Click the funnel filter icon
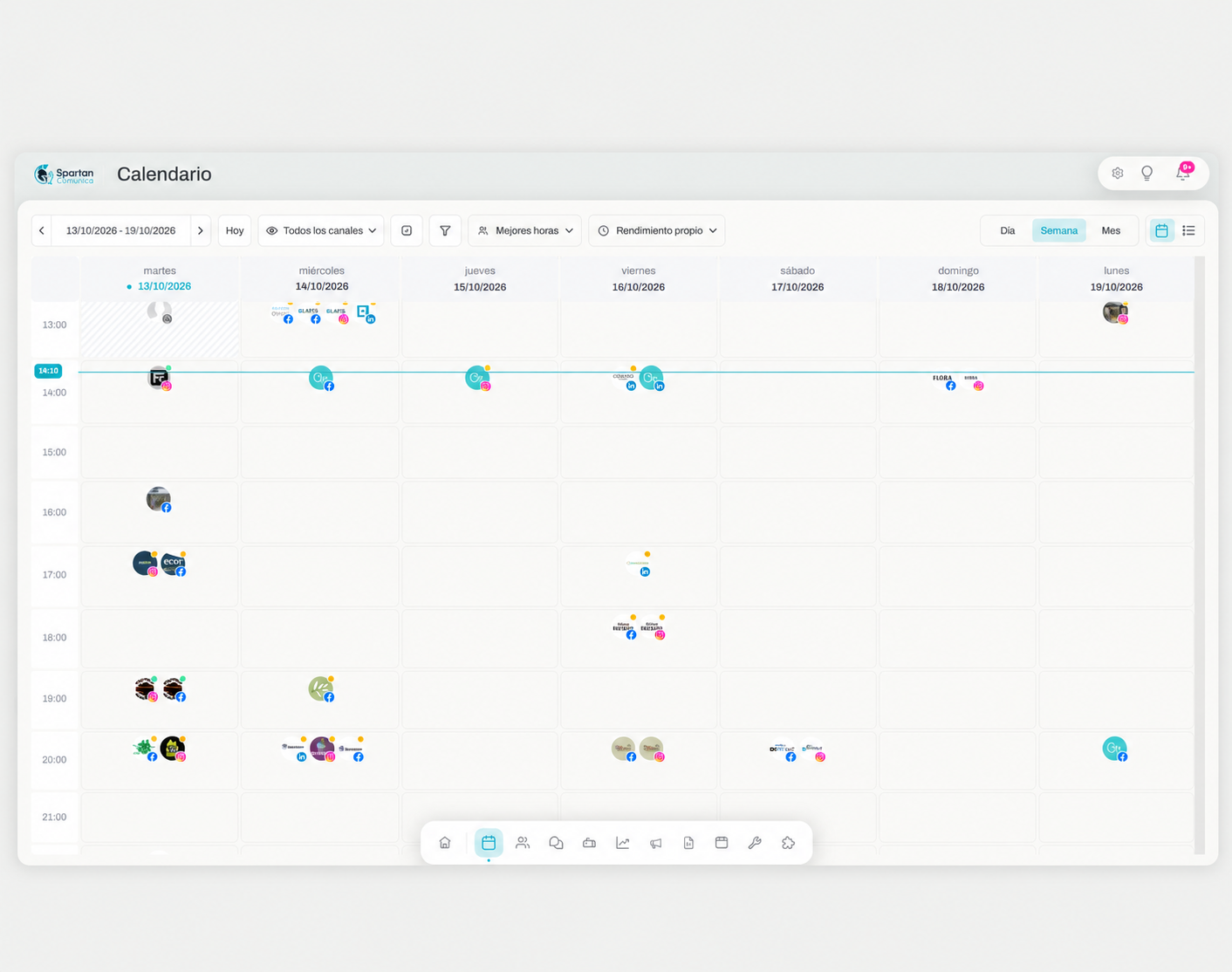Image resolution: width=1232 pixels, height=972 pixels. tap(445, 230)
